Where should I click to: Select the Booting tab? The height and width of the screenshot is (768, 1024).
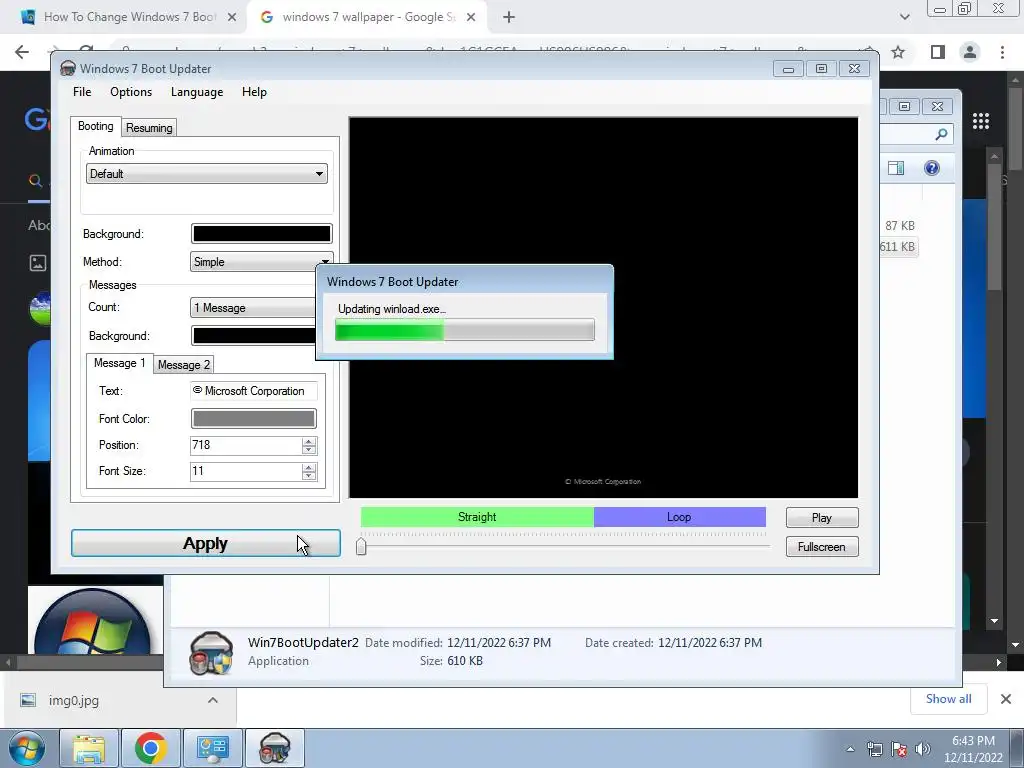[x=95, y=126]
